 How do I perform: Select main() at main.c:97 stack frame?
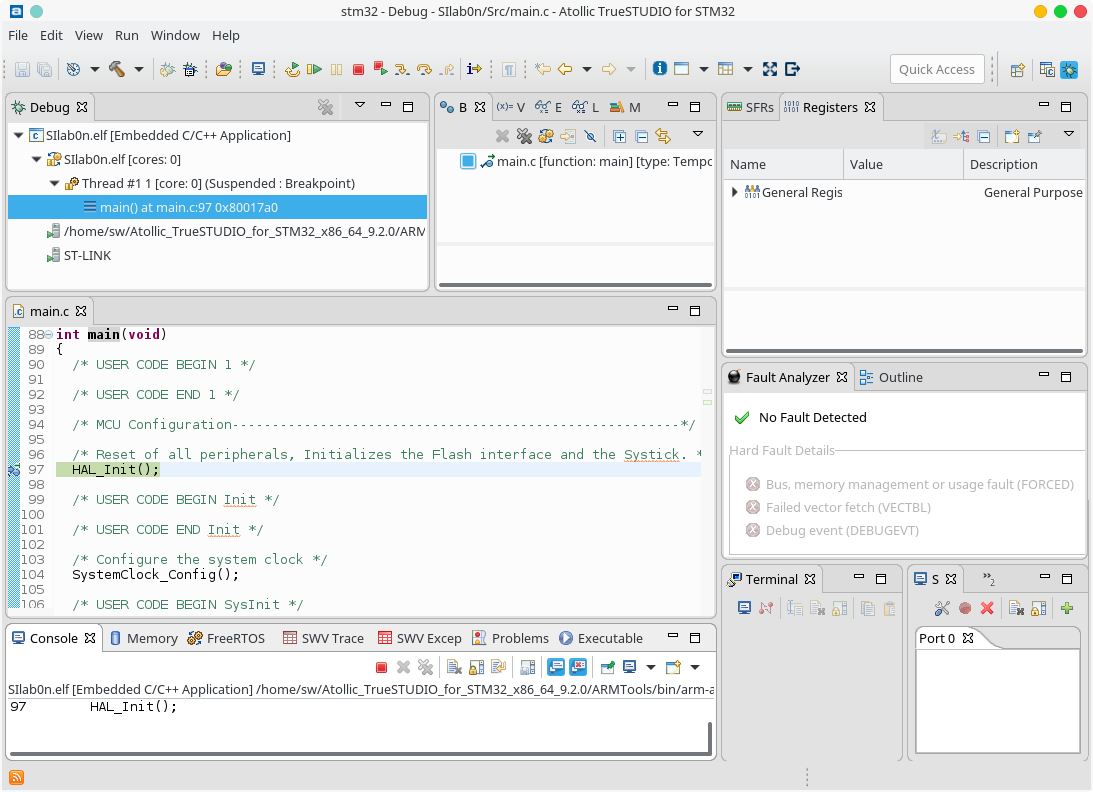pyautogui.click(x=188, y=207)
